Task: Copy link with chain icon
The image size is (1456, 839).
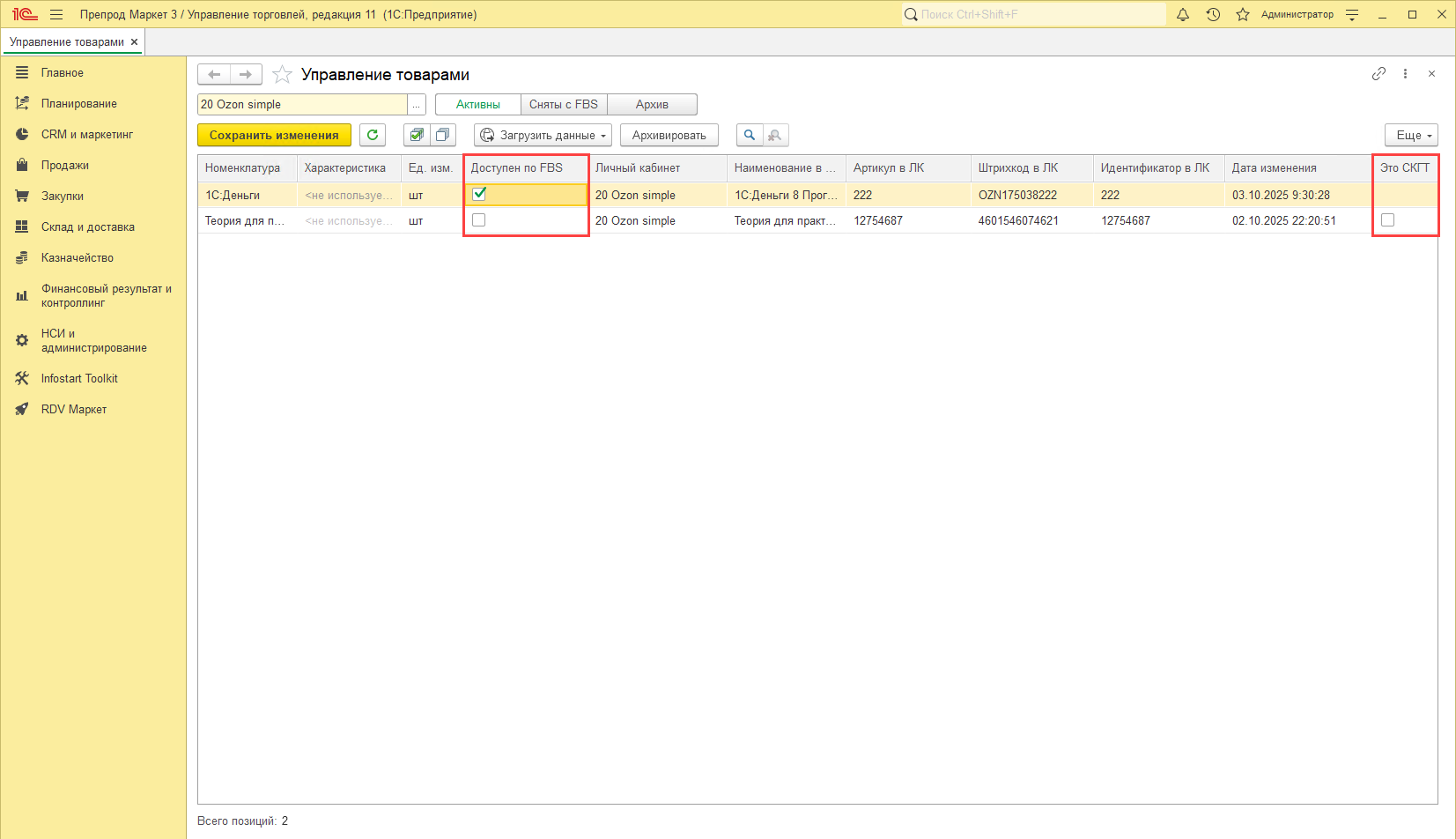Action: pyautogui.click(x=1378, y=74)
